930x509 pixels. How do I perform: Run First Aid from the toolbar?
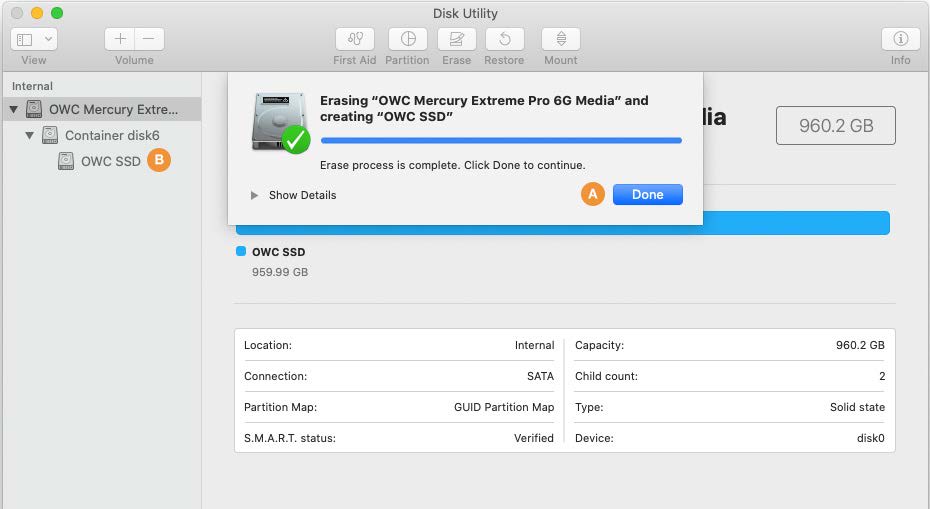pyautogui.click(x=355, y=39)
